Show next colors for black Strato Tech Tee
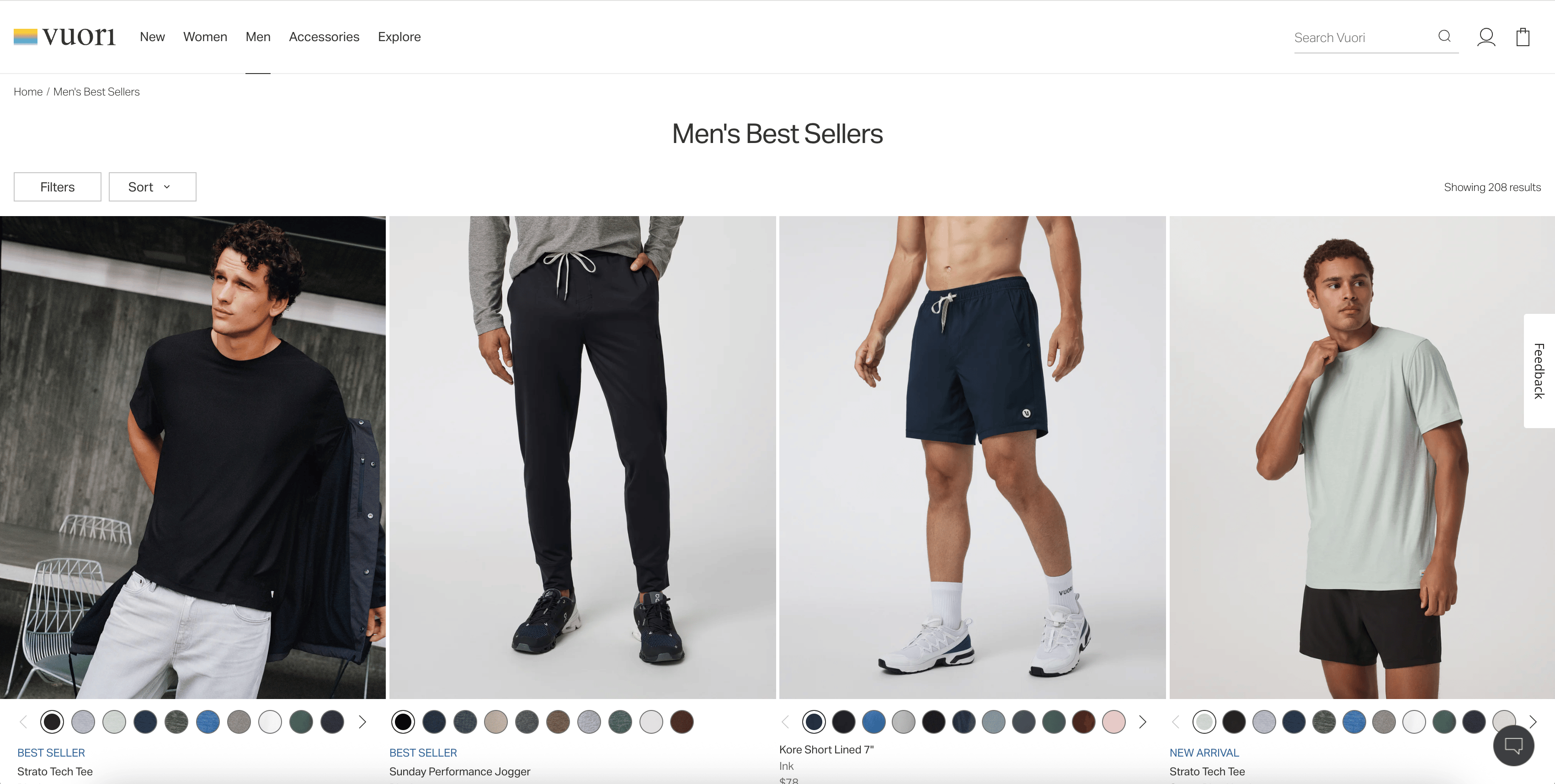This screenshot has width=1555, height=784. click(362, 722)
